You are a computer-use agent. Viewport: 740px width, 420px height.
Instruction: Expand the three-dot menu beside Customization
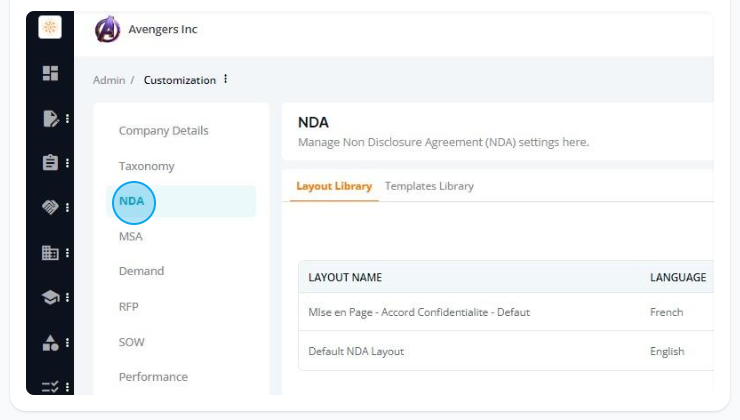226,79
